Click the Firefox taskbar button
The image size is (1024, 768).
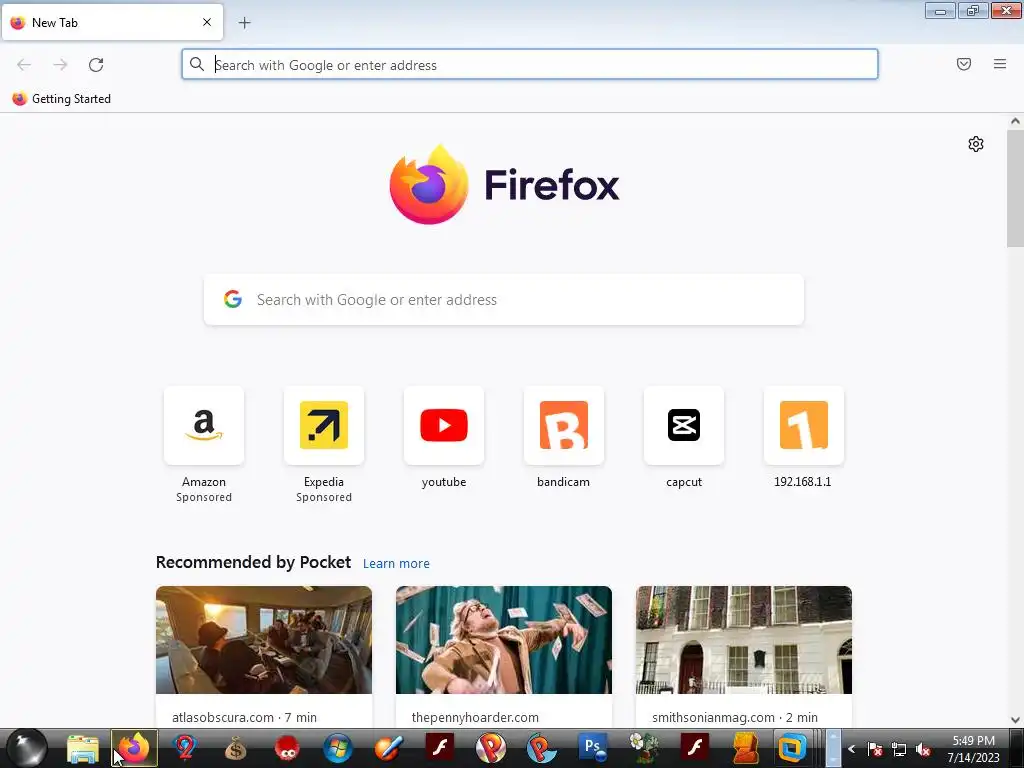[134, 748]
